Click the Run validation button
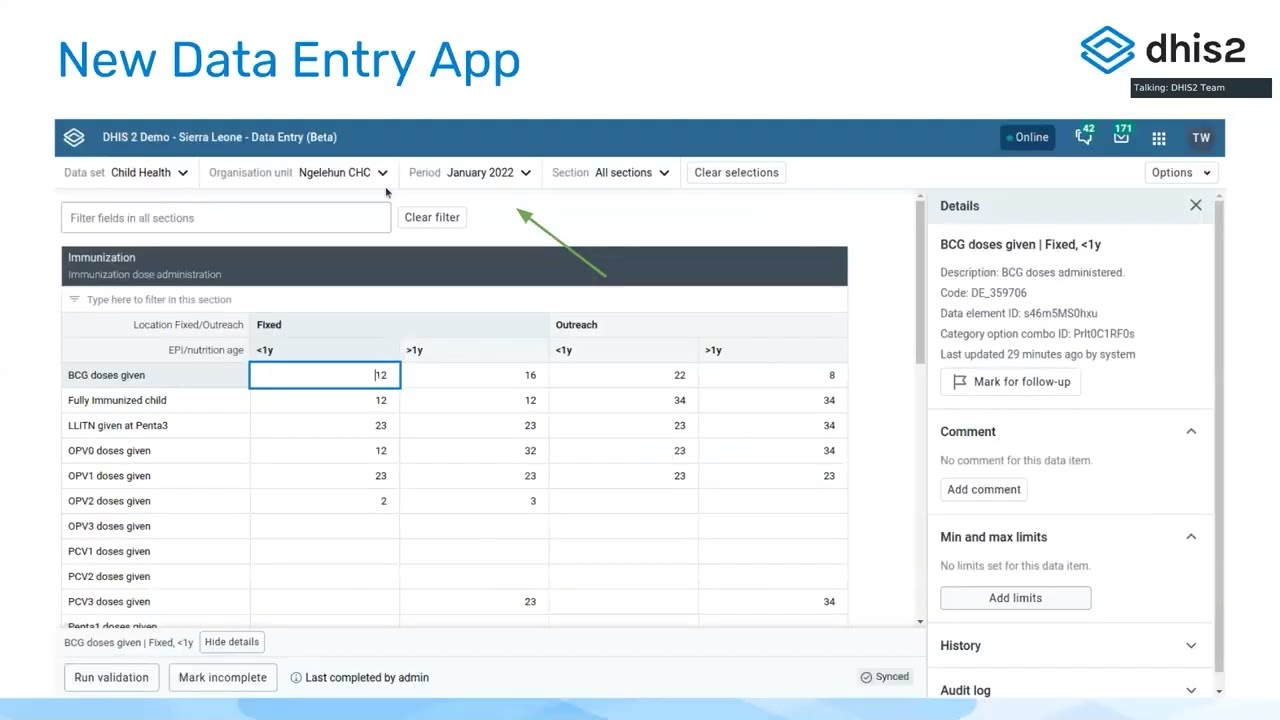Screen dimensions: 1280x720 (x=111, y=677)
